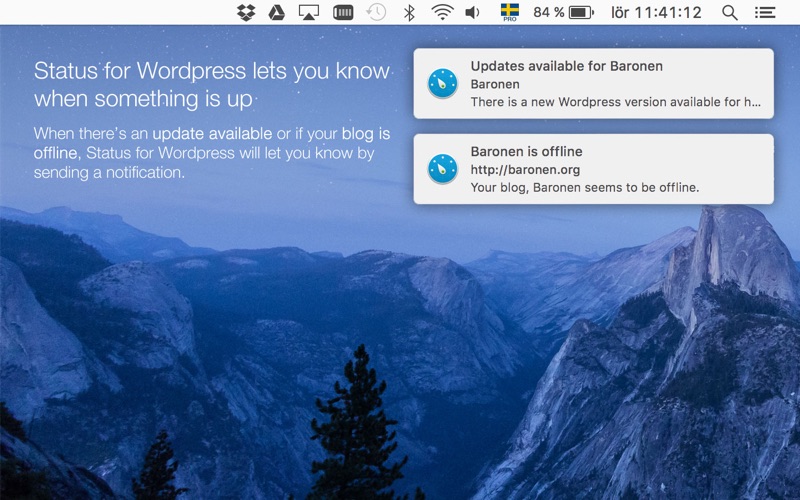Screen dimensions: 800x500
Task: Open the Updates available for Baronen notification
Action: (x=593, y=84)
